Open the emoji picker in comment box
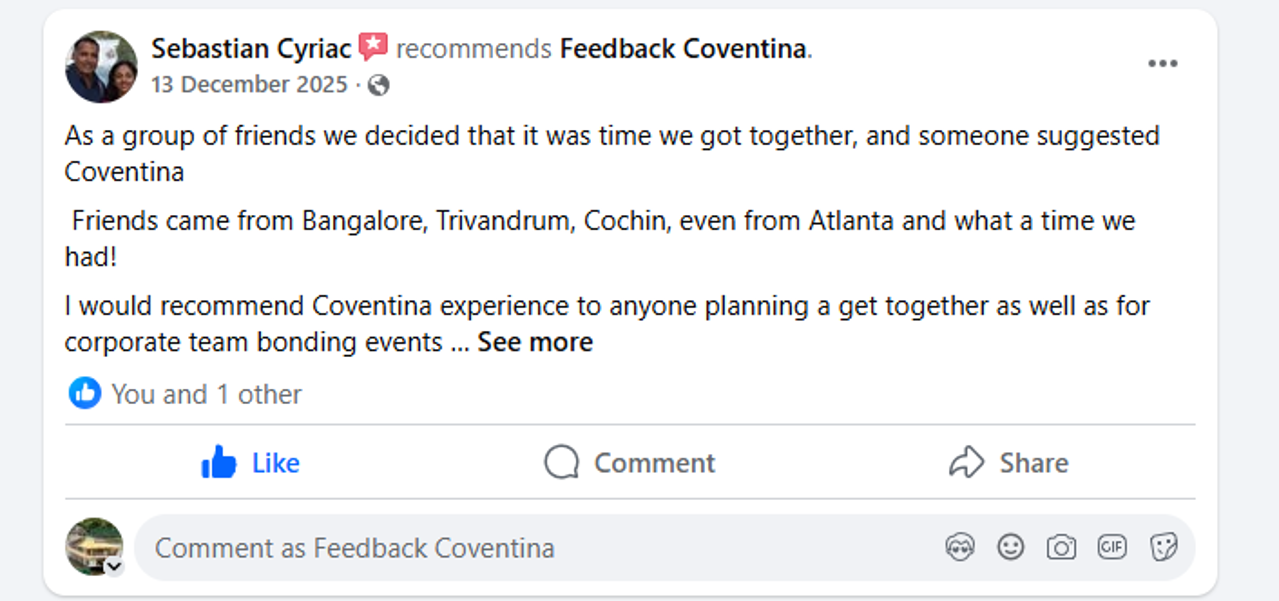1279x601 pixels. (1011, 547)
